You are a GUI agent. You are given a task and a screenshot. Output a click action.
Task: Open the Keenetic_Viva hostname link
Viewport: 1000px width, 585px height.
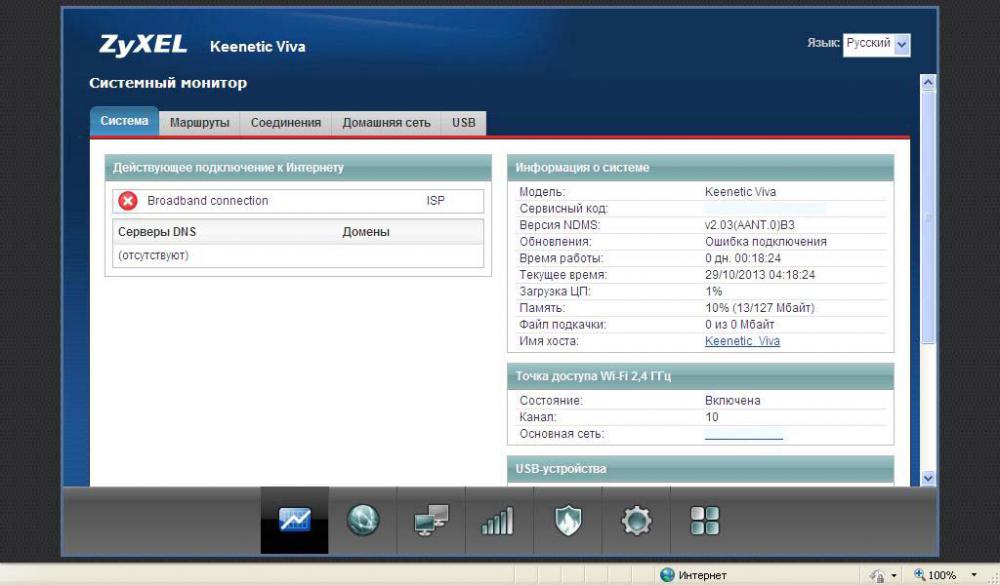click(742, 341)
